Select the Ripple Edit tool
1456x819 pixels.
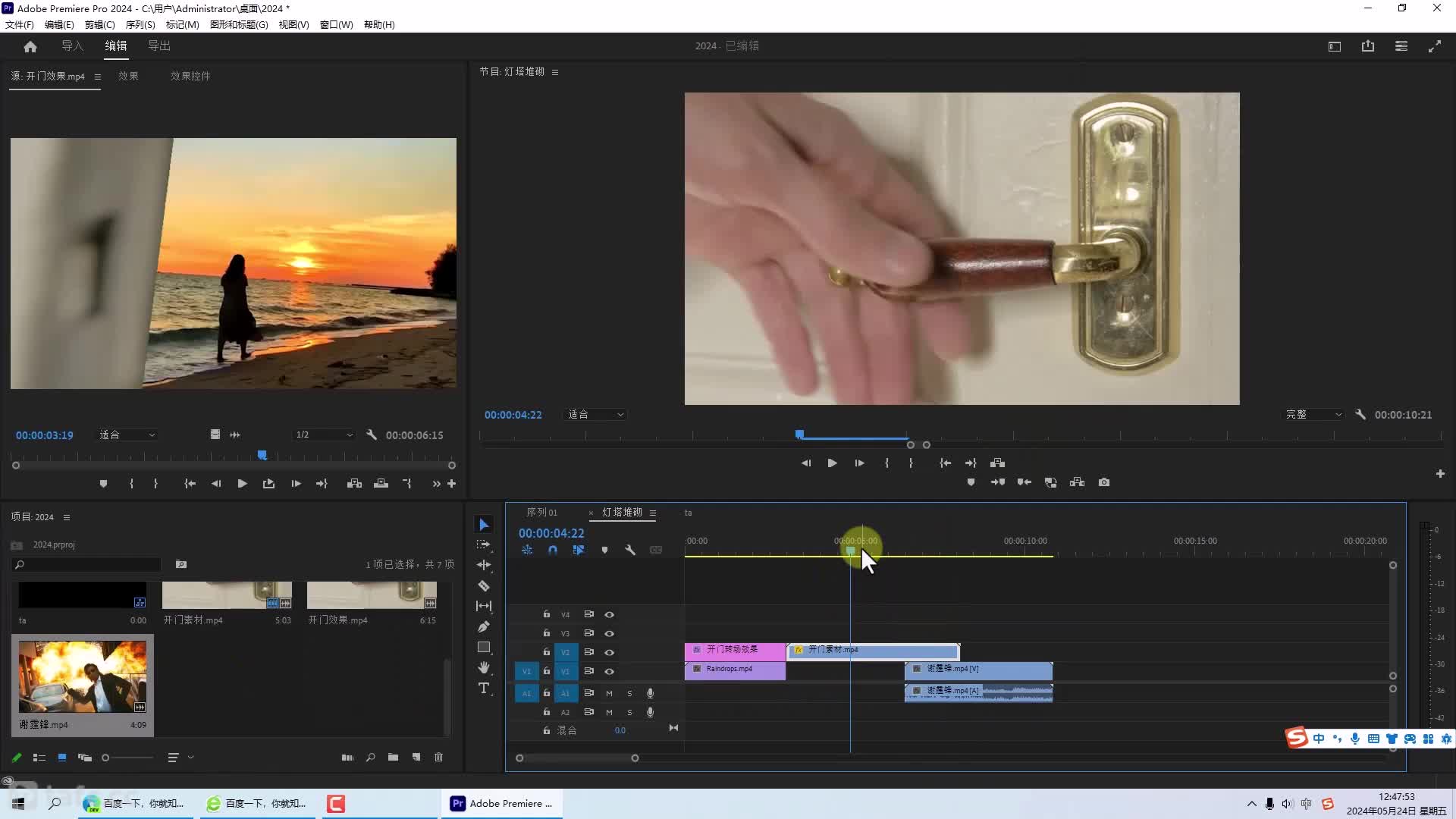484,565
